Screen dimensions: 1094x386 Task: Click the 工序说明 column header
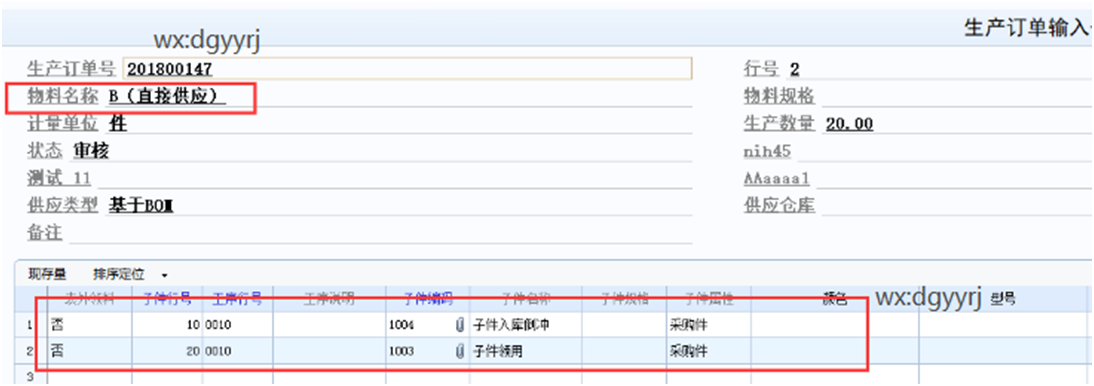(x=329, y=299)
